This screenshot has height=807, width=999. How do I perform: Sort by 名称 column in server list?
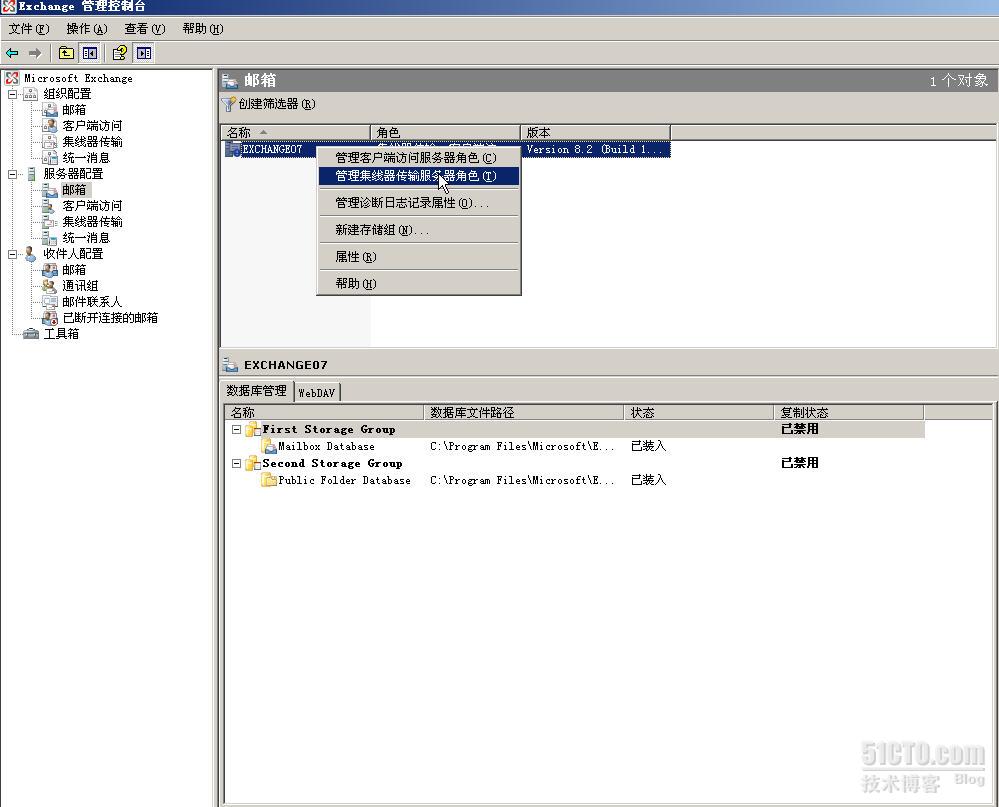[x=296, y=132]
